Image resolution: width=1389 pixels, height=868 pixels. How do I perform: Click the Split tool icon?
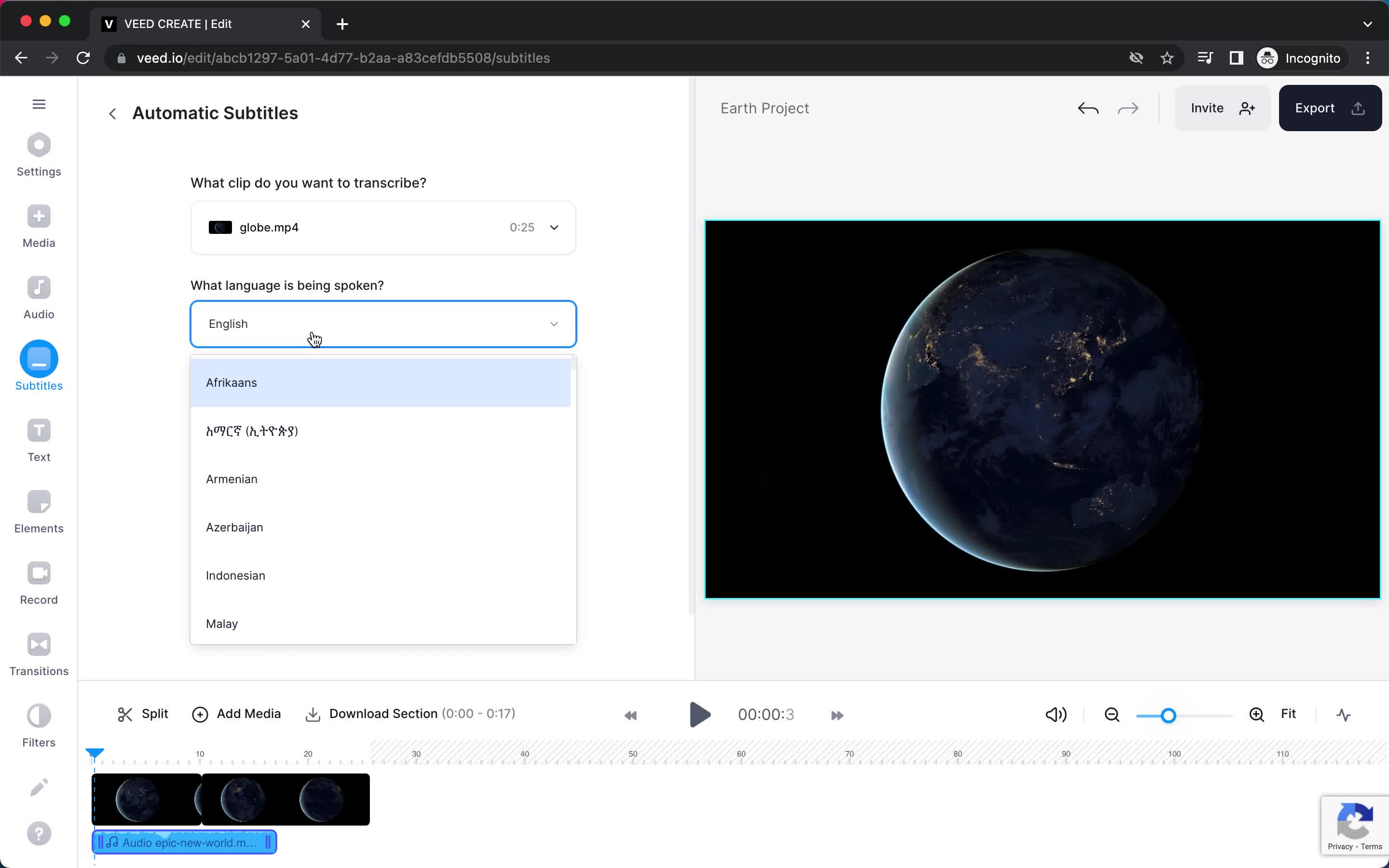[124, 714]
